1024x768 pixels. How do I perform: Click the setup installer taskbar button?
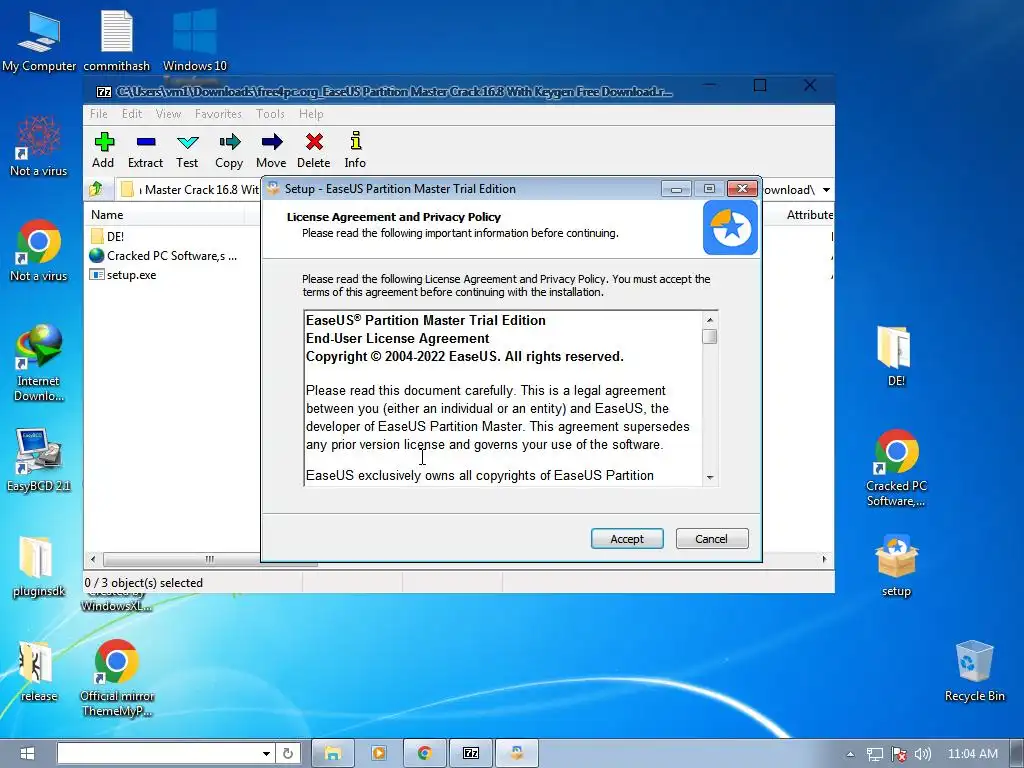517,754
